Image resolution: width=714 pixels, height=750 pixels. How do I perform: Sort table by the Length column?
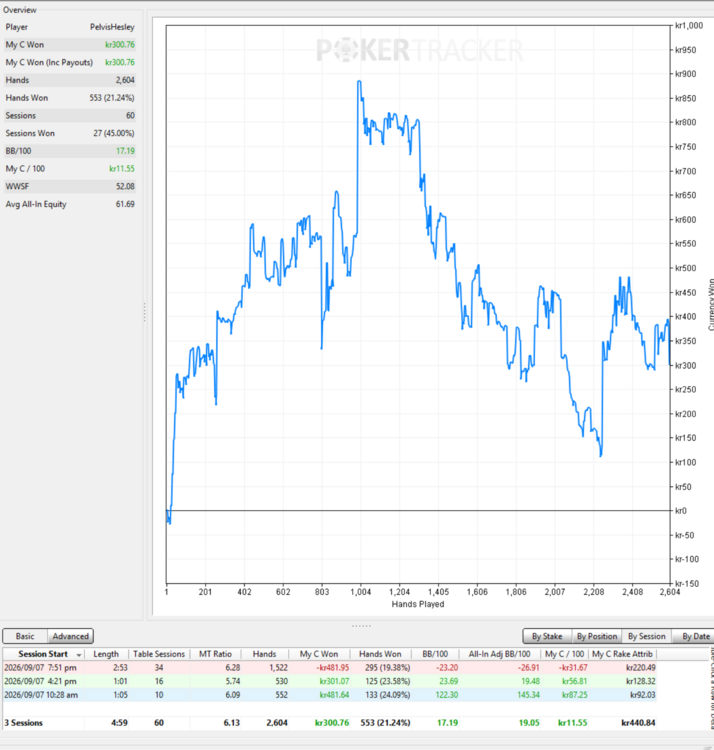pos(106,654)
